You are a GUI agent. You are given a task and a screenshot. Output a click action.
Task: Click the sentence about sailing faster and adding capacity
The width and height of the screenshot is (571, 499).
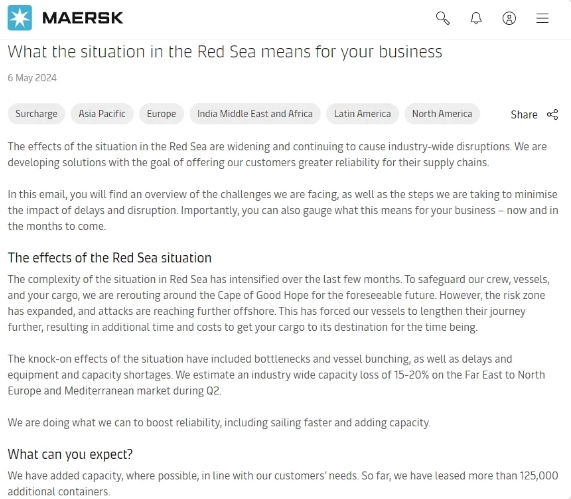(219, 423)
